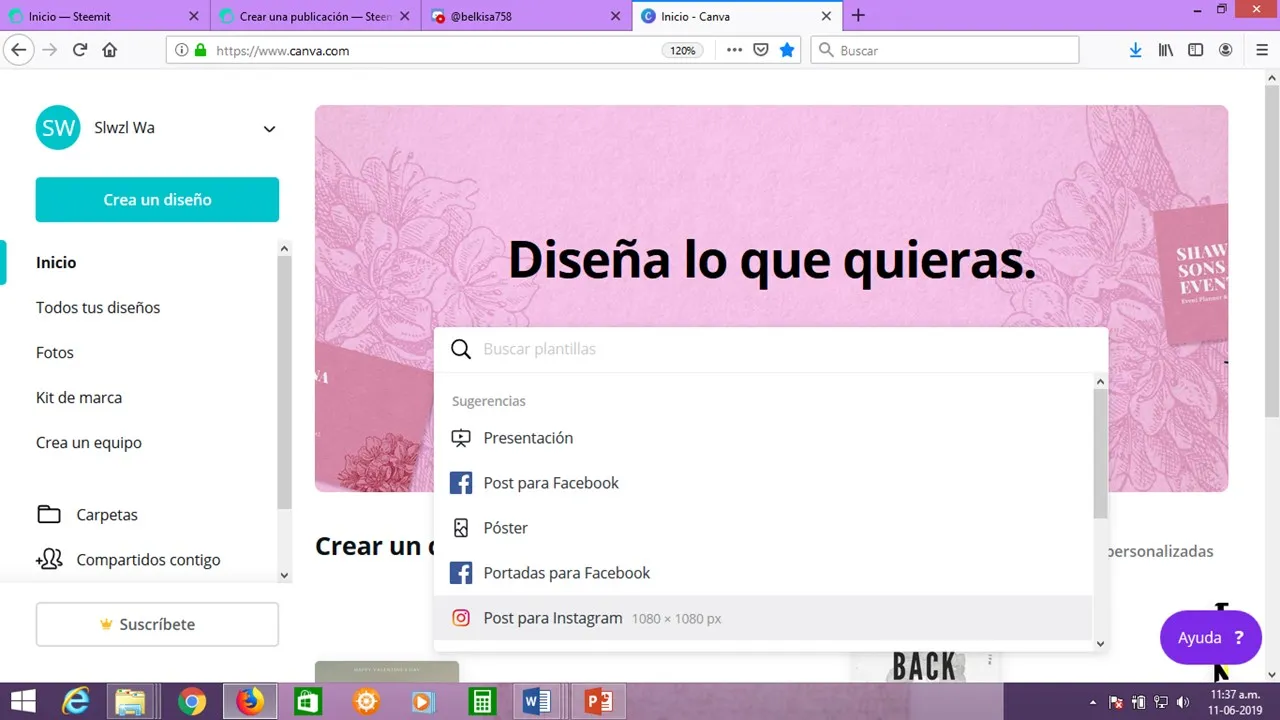Open Firefox hamburger menu
The height and width of the screenshot is (720, 1280).
pos(1261,50)
